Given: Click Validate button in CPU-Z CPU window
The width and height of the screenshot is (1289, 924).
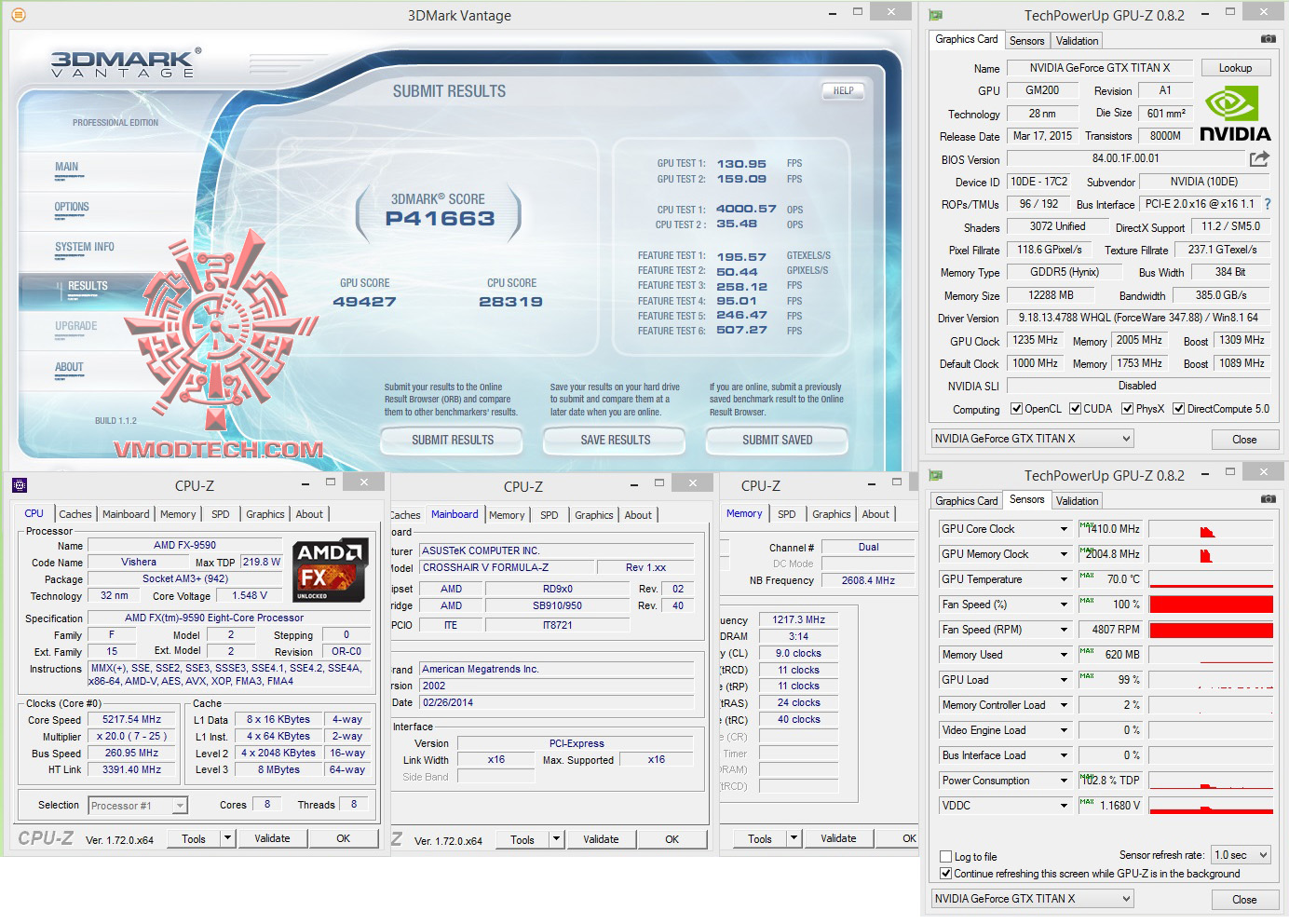Looking at the screenshot, I should click(272, 838).
